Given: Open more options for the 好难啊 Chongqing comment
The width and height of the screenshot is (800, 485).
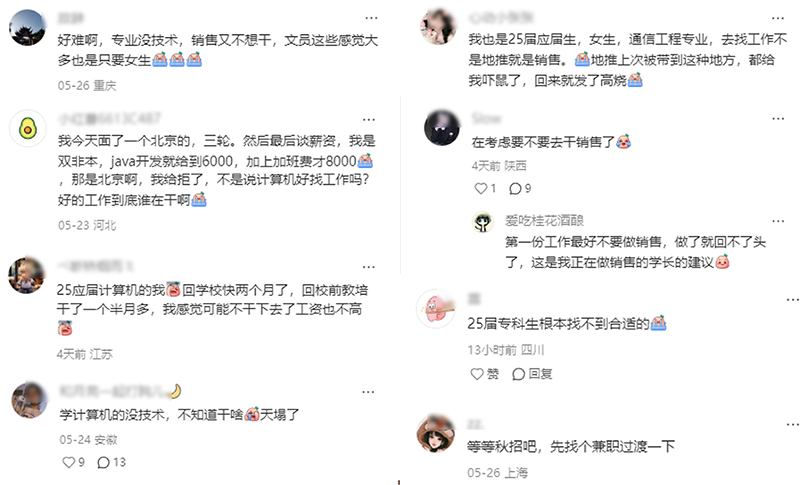Looking at the screenshot, I should tap(371, 18).
